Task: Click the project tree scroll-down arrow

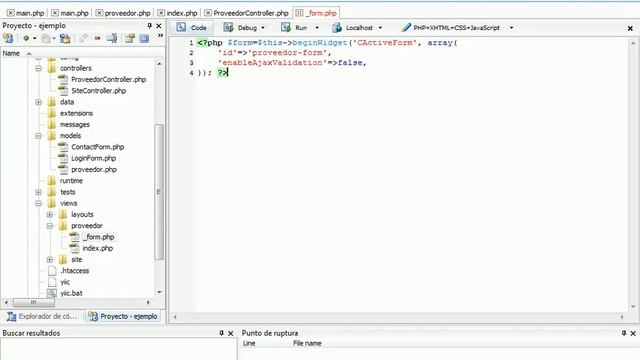Action: coord(159,292)
